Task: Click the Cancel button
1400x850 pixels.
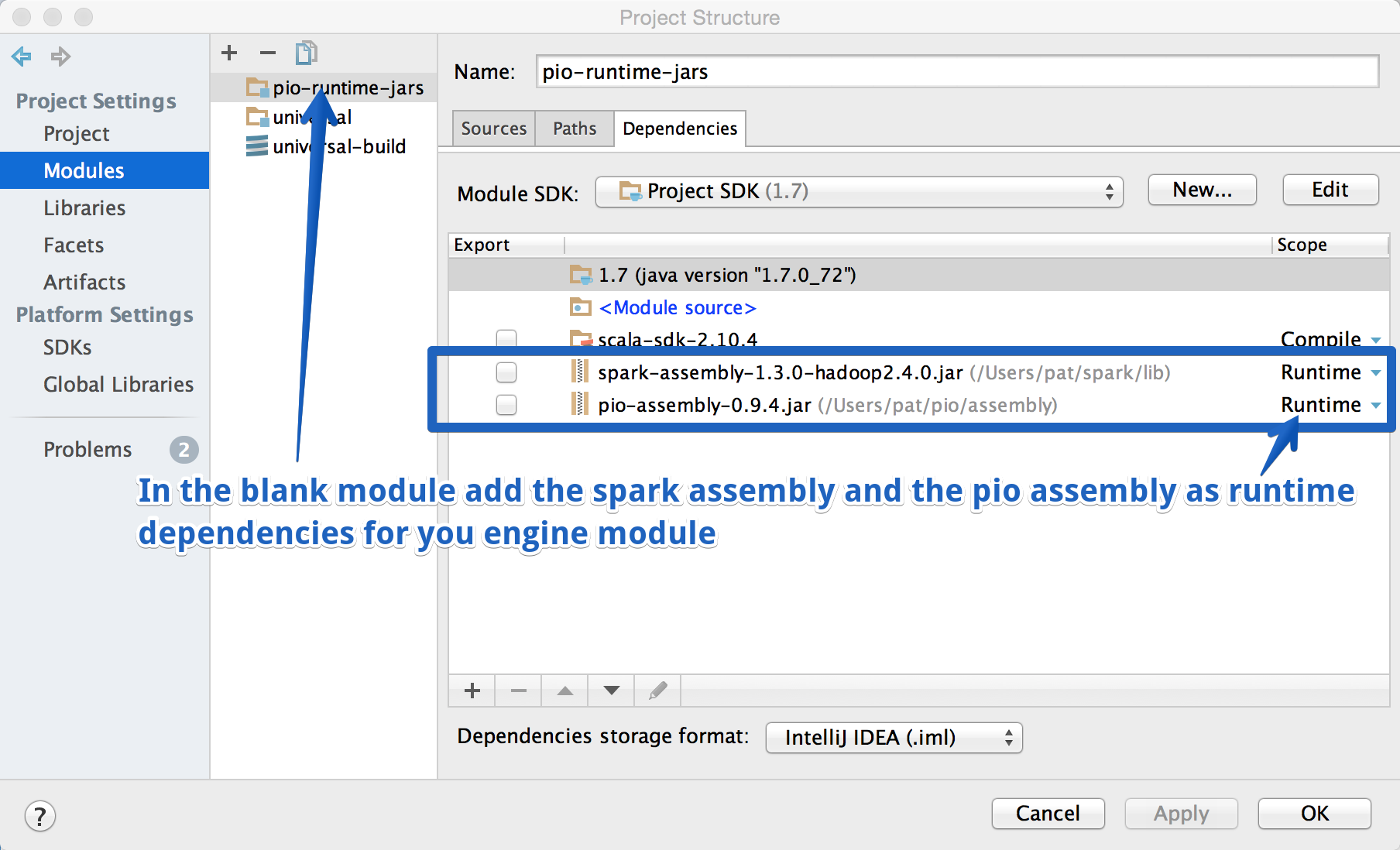Action: [x=1048, y=814]
